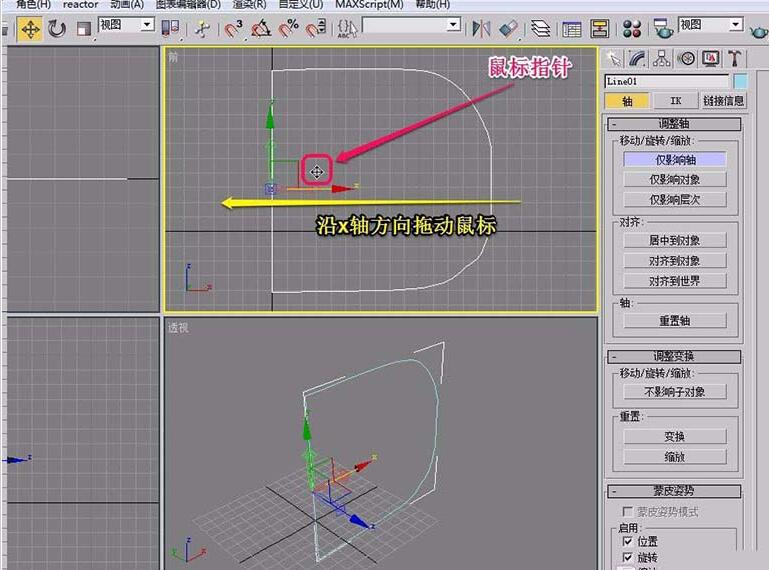Screen dimensions: 769x570
Task: Click the 居中到对象 button
Action: click(x=675, y=241)
